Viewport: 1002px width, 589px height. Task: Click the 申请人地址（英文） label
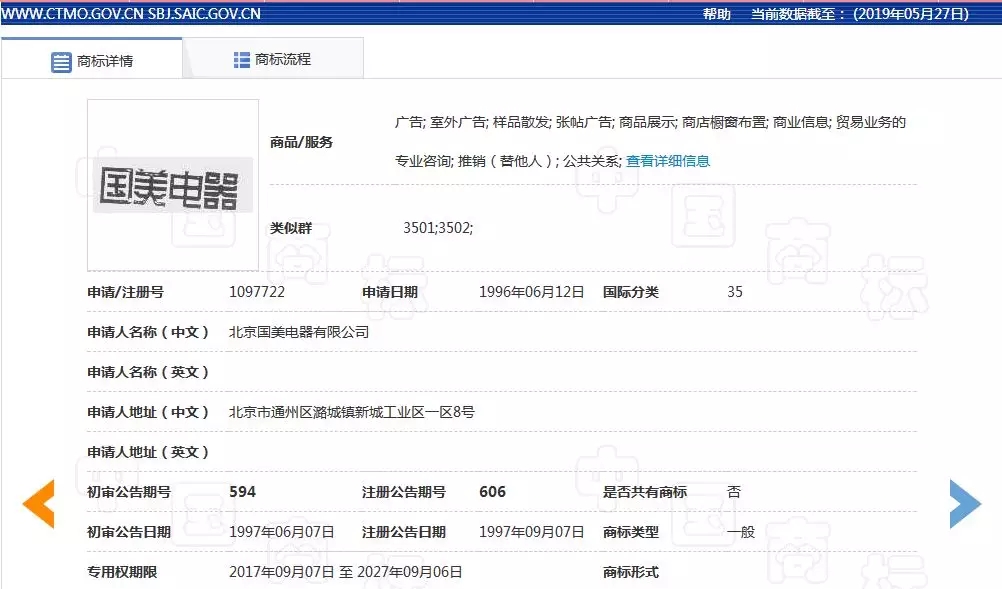(x=148, y=452)
